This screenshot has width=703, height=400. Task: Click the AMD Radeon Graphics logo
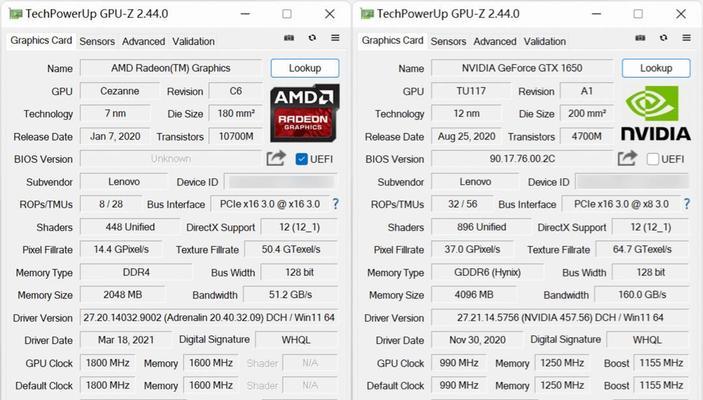(304, 113)
